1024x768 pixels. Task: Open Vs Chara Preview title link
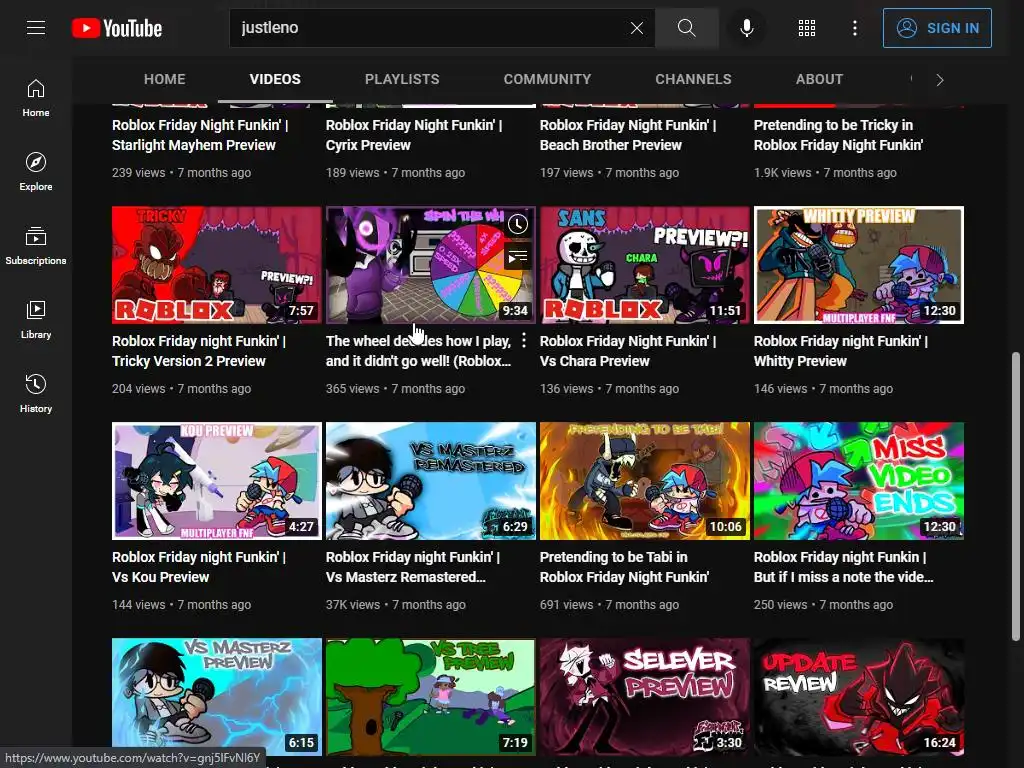[628, 351]
